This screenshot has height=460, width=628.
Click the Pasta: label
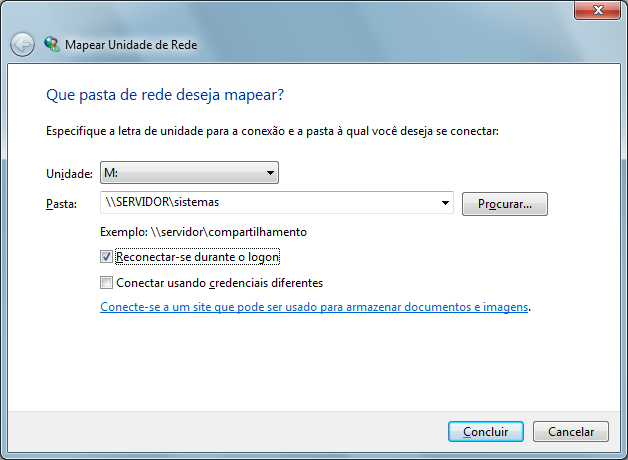(62, 204)
